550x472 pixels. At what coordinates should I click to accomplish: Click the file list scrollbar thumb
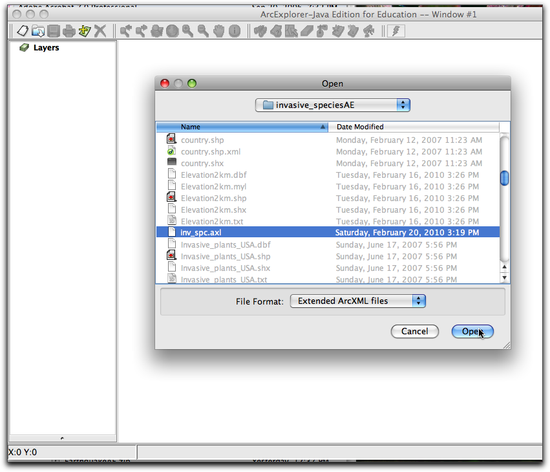[x=504, y=178]
